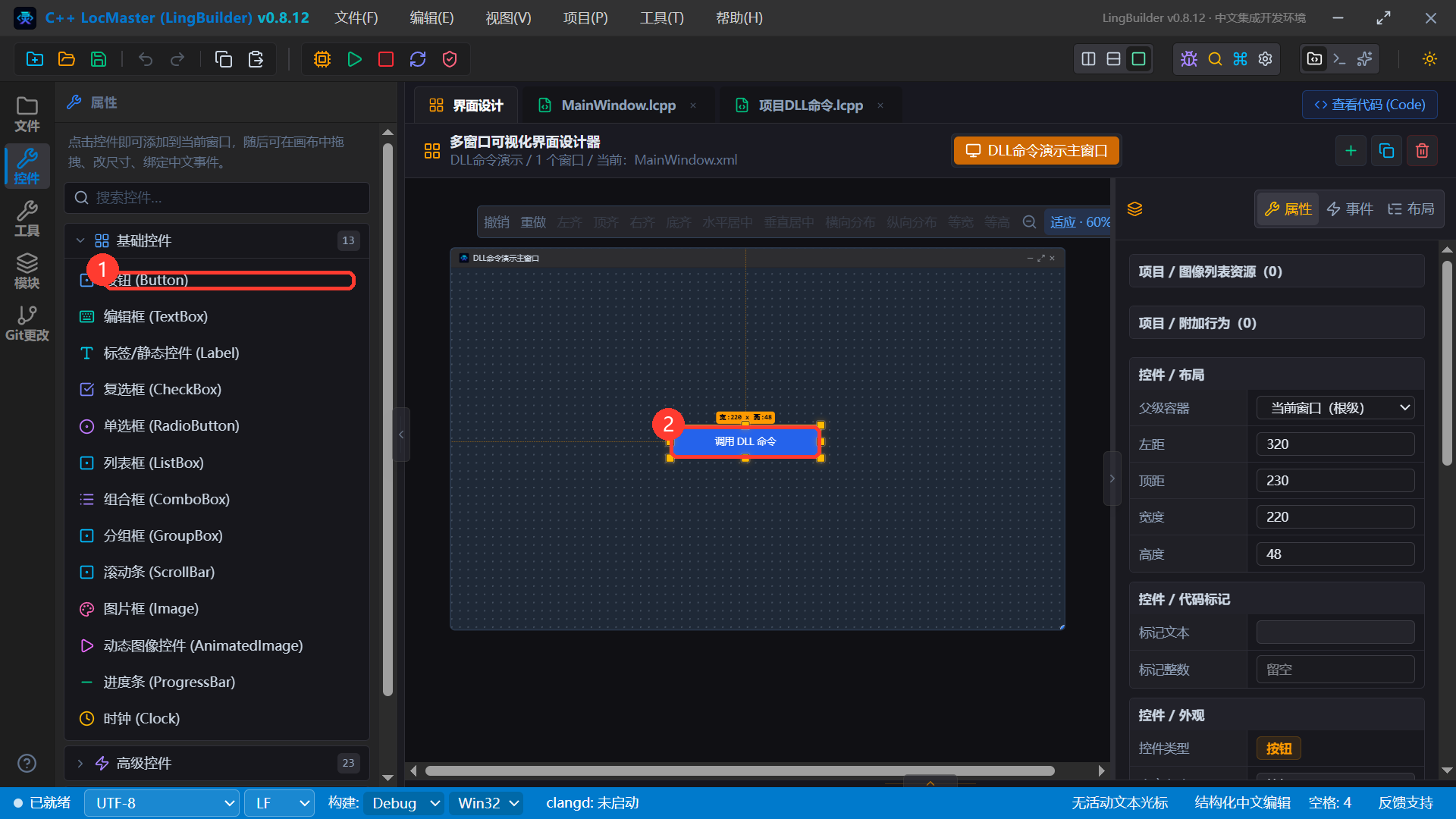Open the terminal prompt icon
1456x819 pixels.
pyautogui.click(x=1340, y=59)
